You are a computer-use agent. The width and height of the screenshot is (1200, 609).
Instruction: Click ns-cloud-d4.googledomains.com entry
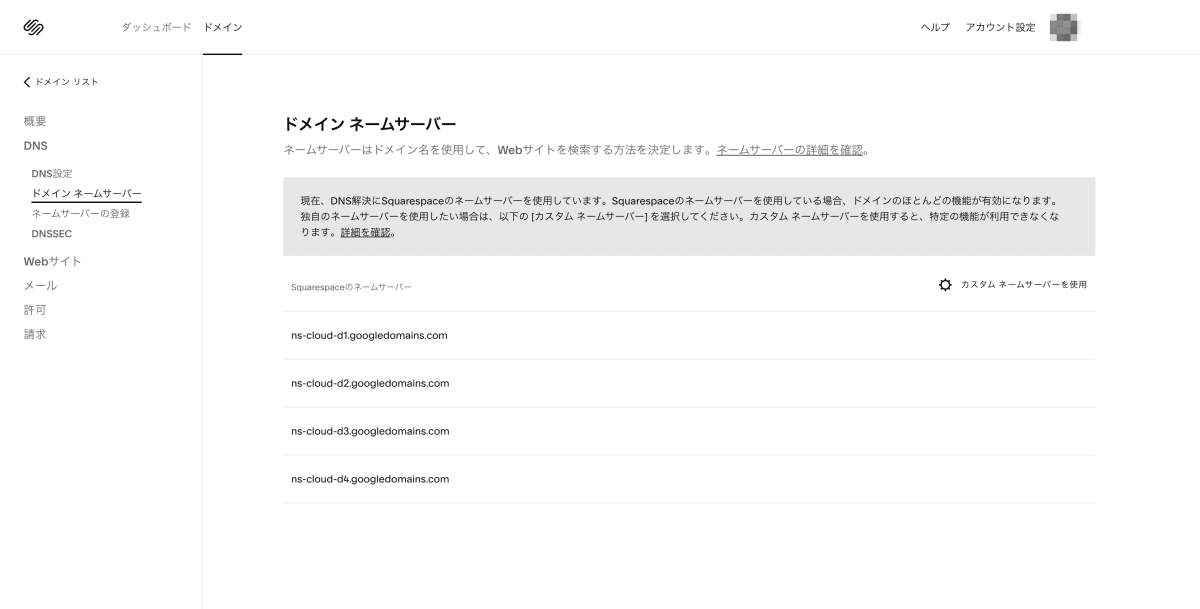click(x=689, y=479)
